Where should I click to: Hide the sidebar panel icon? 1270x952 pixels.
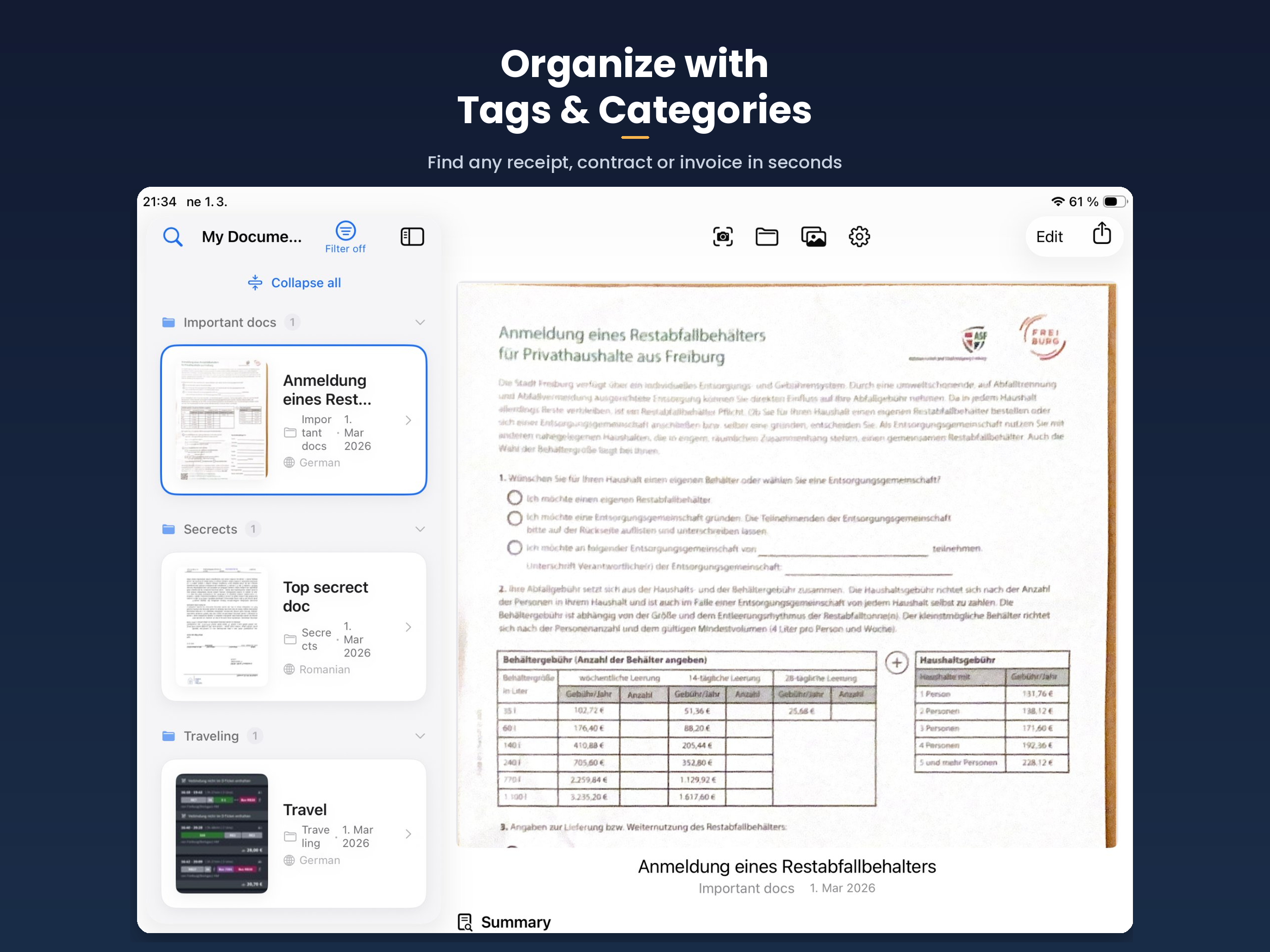[x=412, y=237]
